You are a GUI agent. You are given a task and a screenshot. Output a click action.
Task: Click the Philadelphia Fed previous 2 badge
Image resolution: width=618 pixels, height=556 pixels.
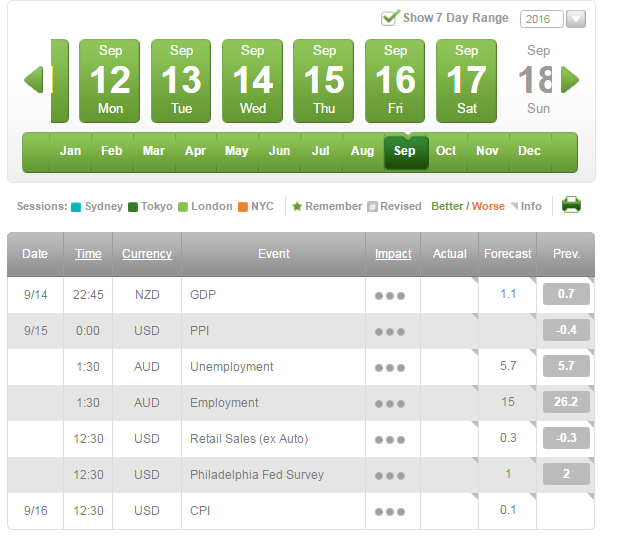(566, 474)
